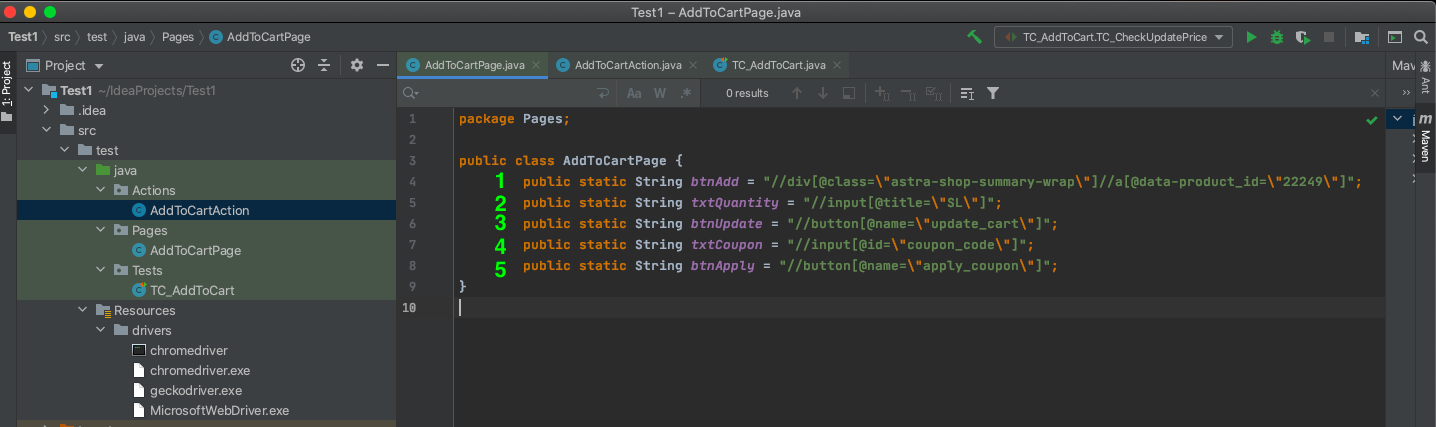This screenshot has height=427, width=1436.
Task: Collapse all nodes in the Project panel
Action: coord(324,65)
